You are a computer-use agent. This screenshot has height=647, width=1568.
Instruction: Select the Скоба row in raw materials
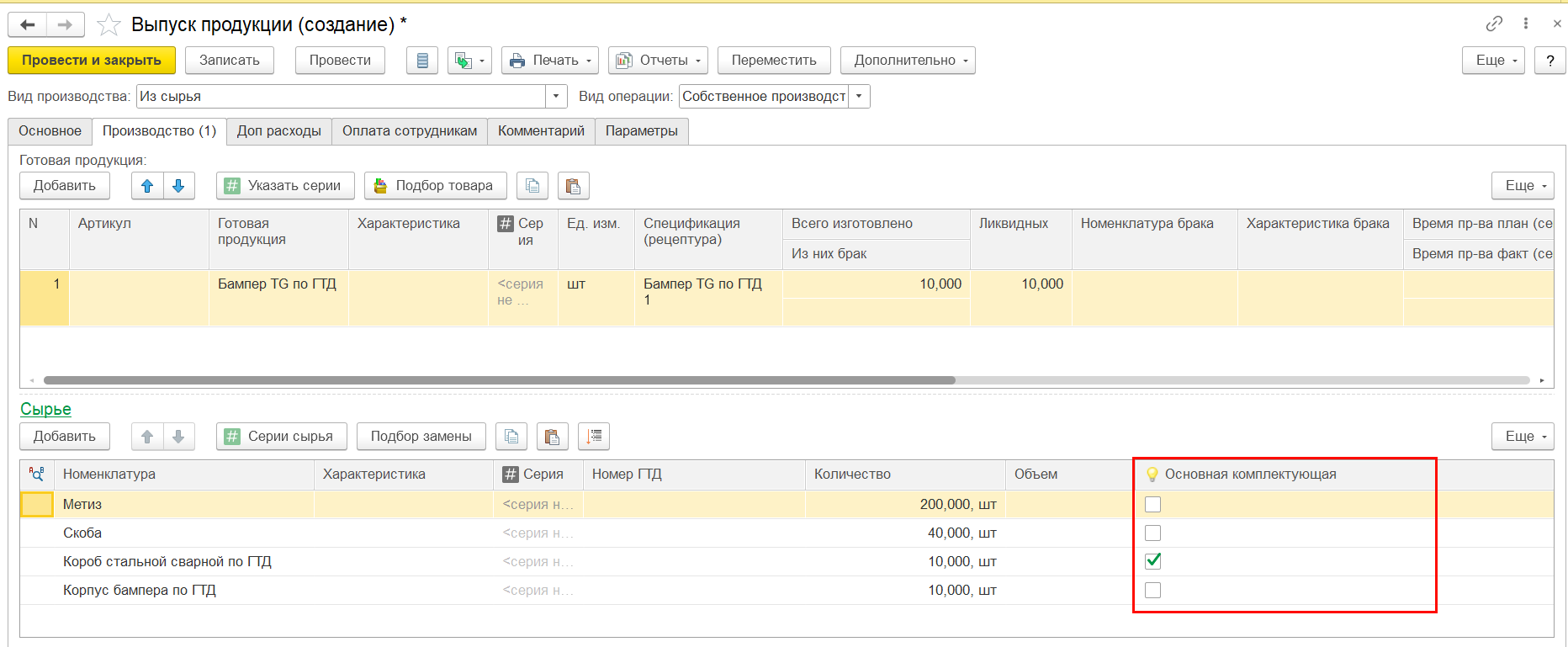click(82, 533)
